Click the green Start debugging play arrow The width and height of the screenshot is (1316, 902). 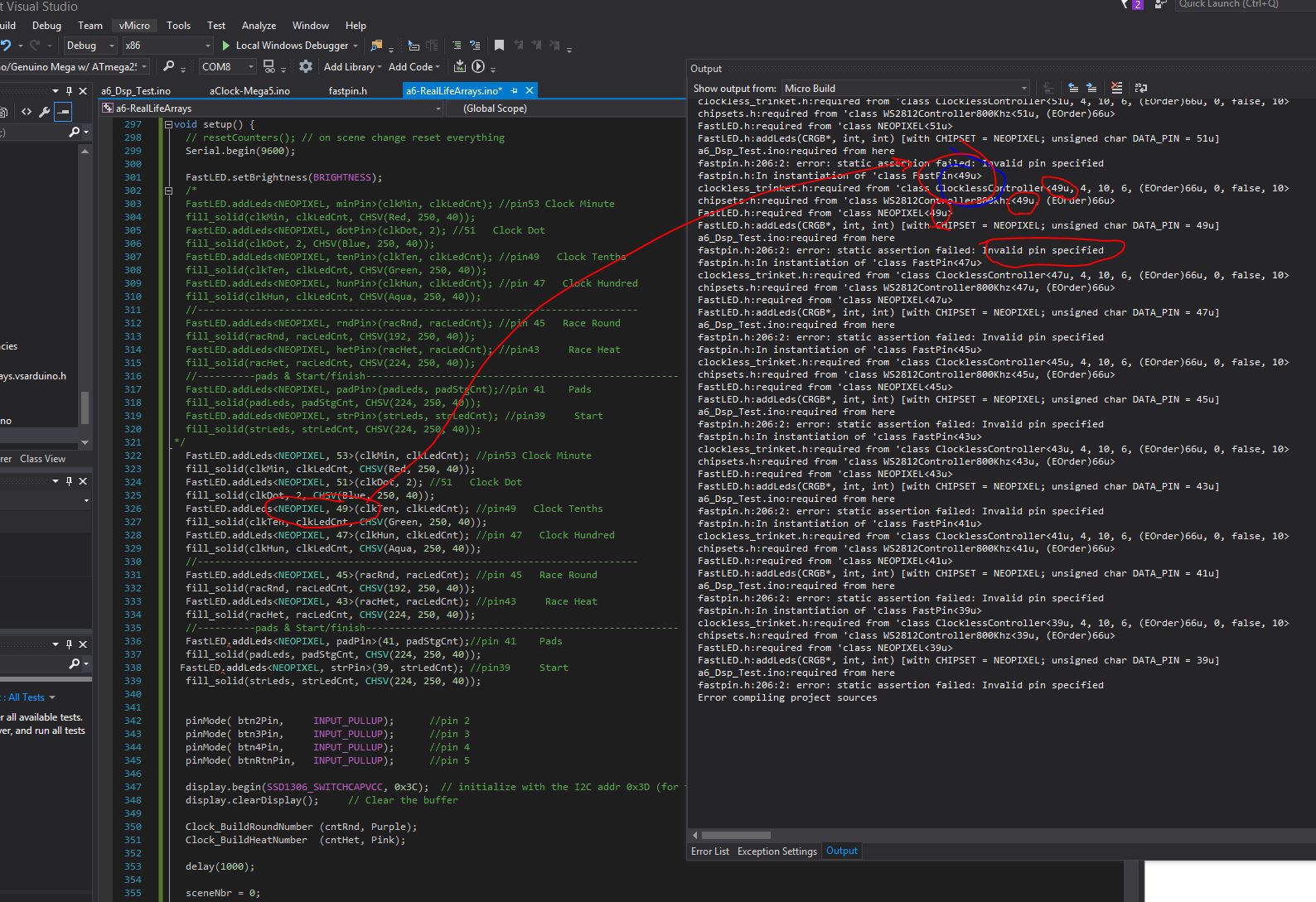coord(225,46)
